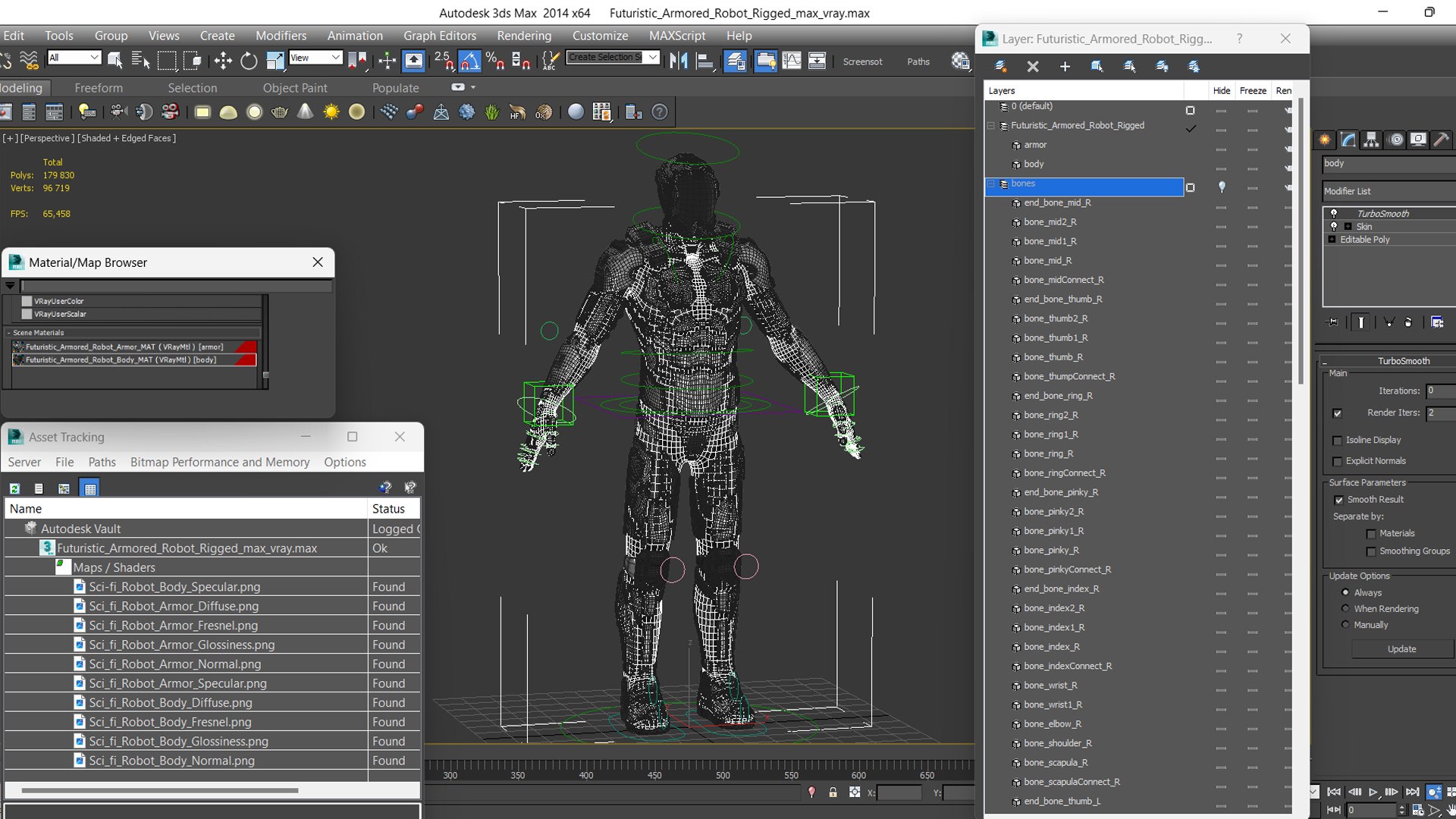This screenshot has height=819, width=1456.
Task: Click Configure Modifier Sets icon
Action: [1437, 322]
